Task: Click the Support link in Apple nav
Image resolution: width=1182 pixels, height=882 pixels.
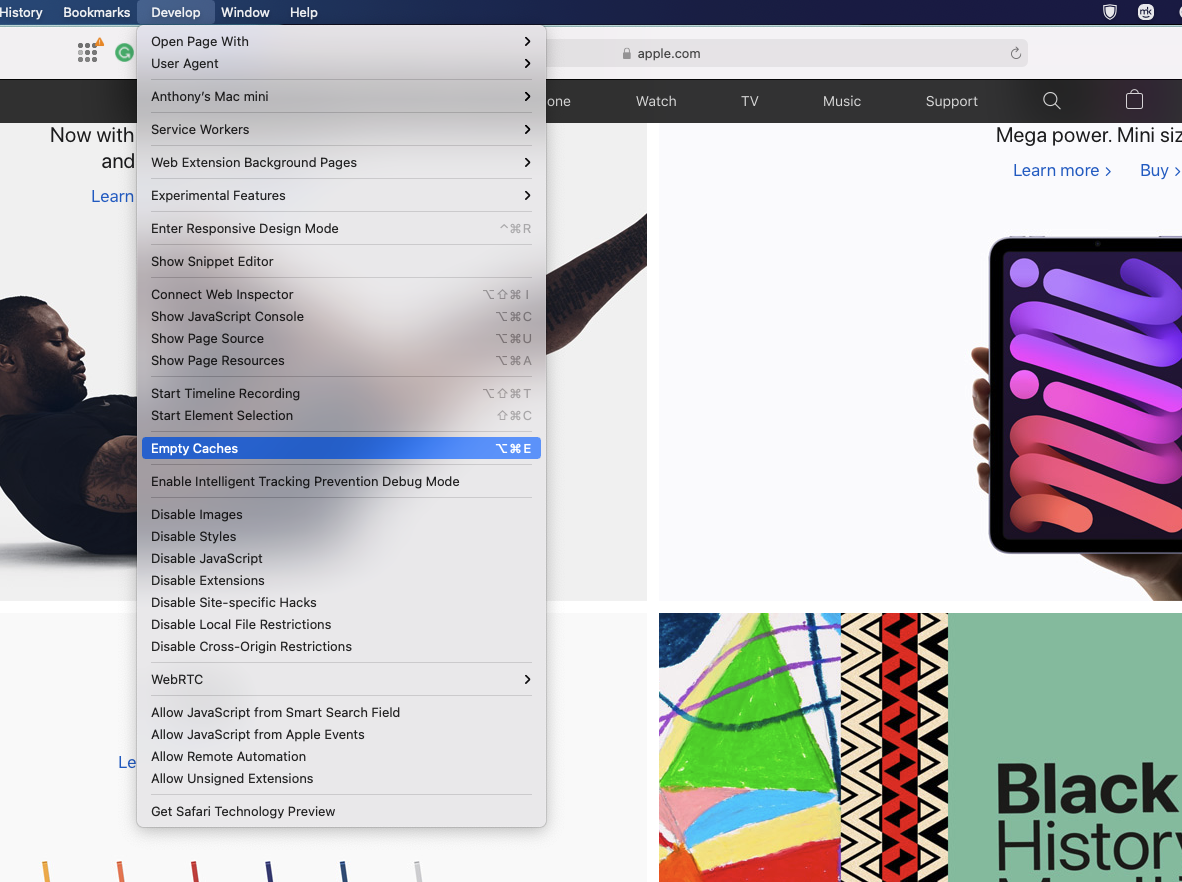Action: click(951, 101)
